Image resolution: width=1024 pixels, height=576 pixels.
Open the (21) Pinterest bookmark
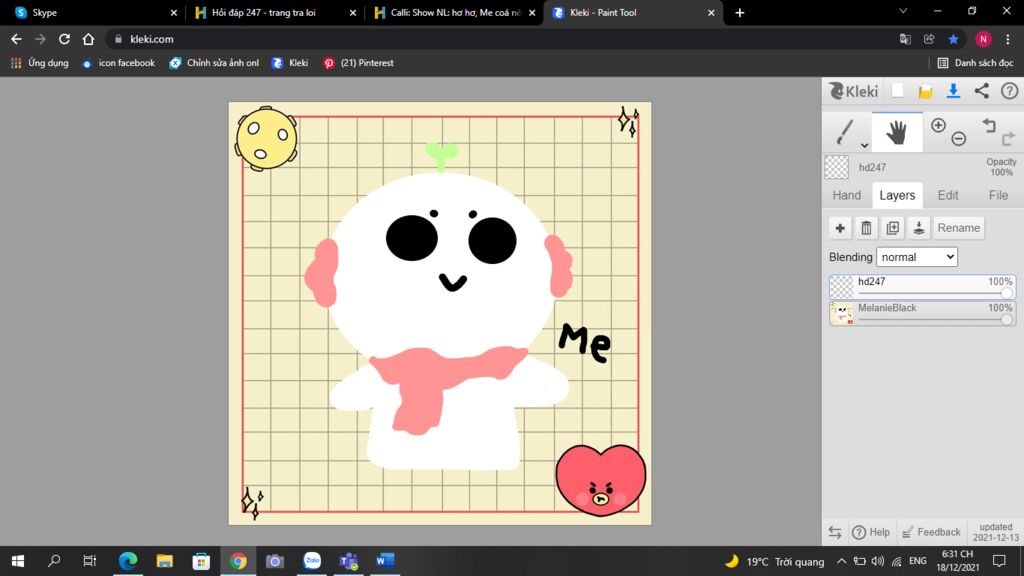(359, 63)
